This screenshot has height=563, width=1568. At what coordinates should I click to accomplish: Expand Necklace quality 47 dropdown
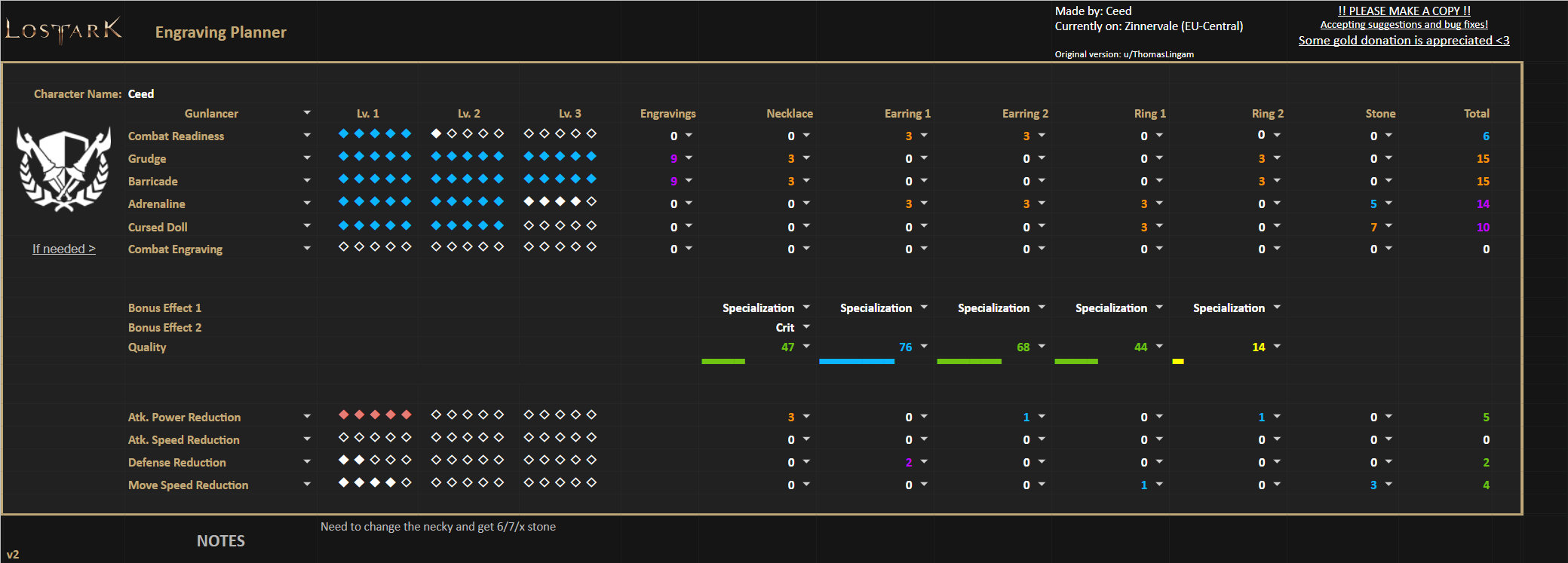[x=806, y=347]
